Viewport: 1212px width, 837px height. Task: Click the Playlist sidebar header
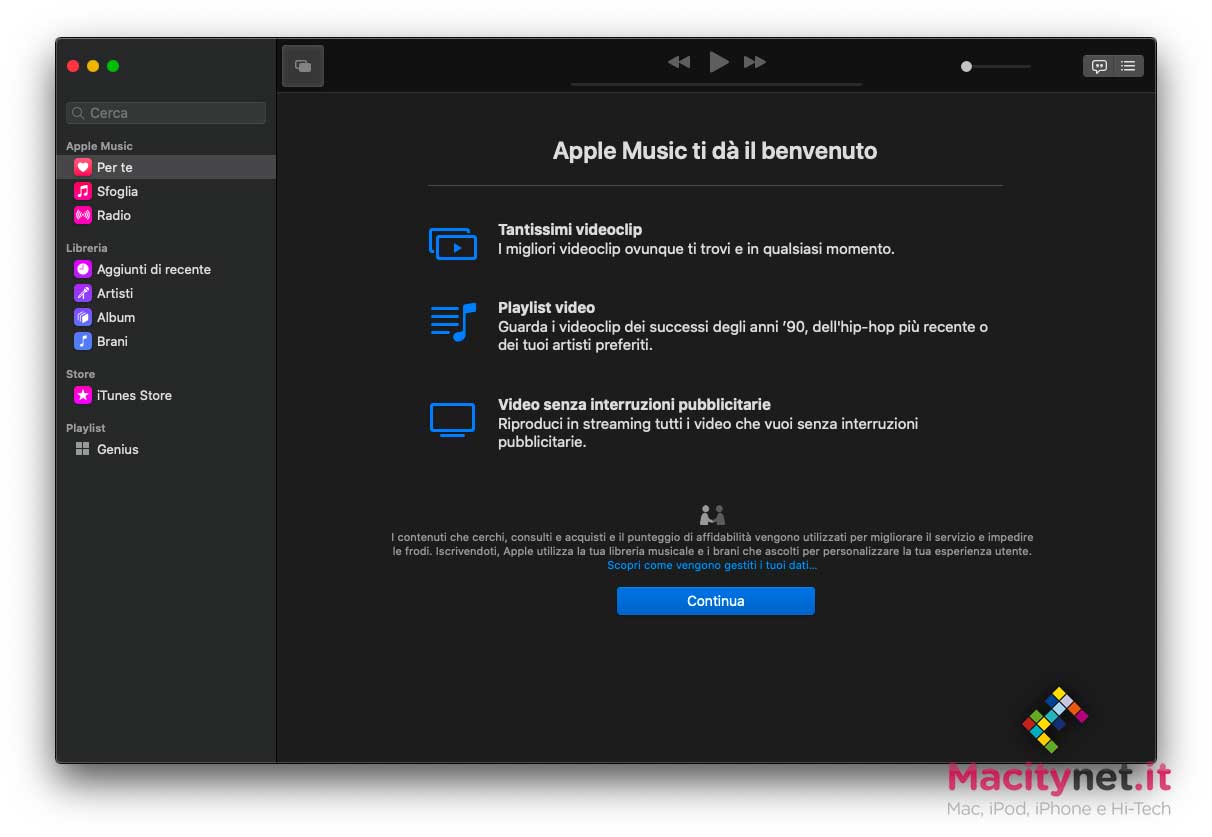click(x=86, y=428)
